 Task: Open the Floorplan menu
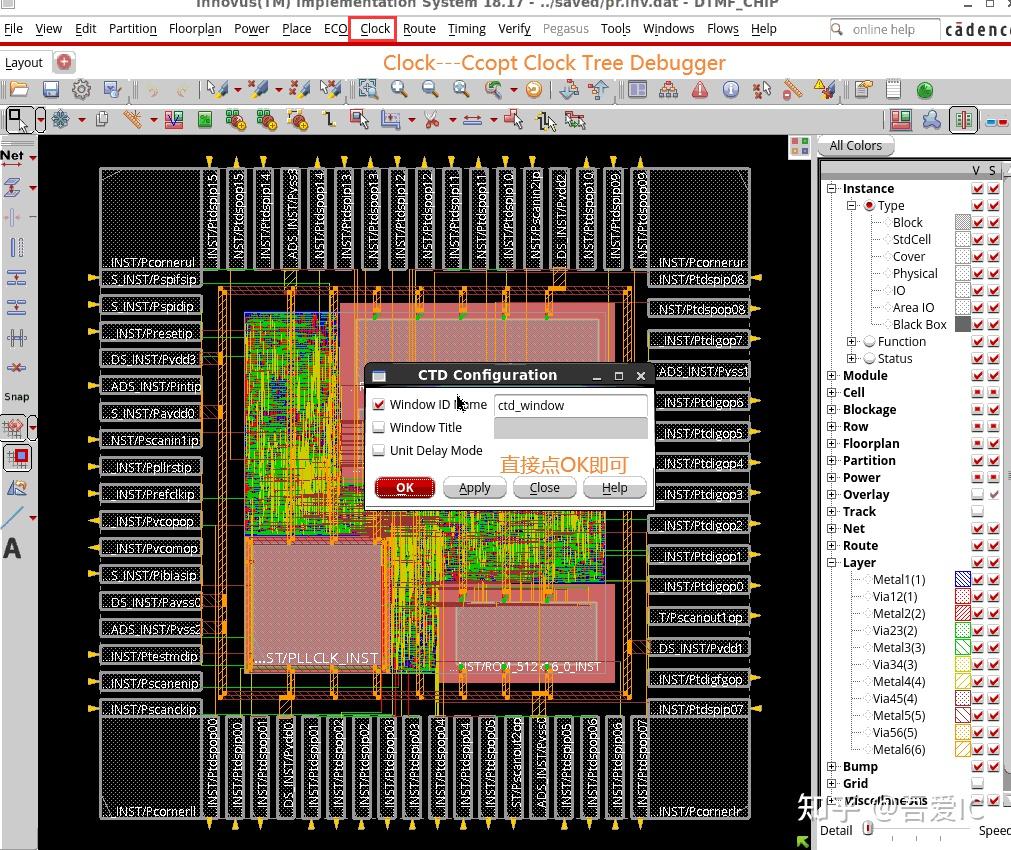click(x=195, y=29)
